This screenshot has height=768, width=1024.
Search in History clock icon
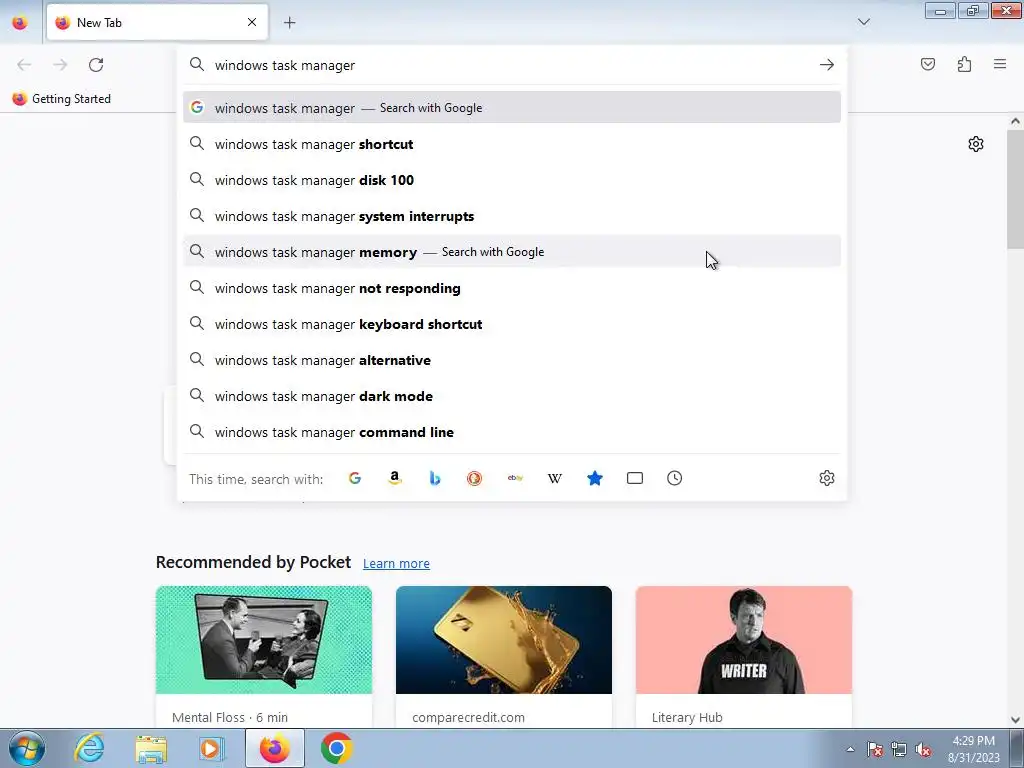coord(675,478)
